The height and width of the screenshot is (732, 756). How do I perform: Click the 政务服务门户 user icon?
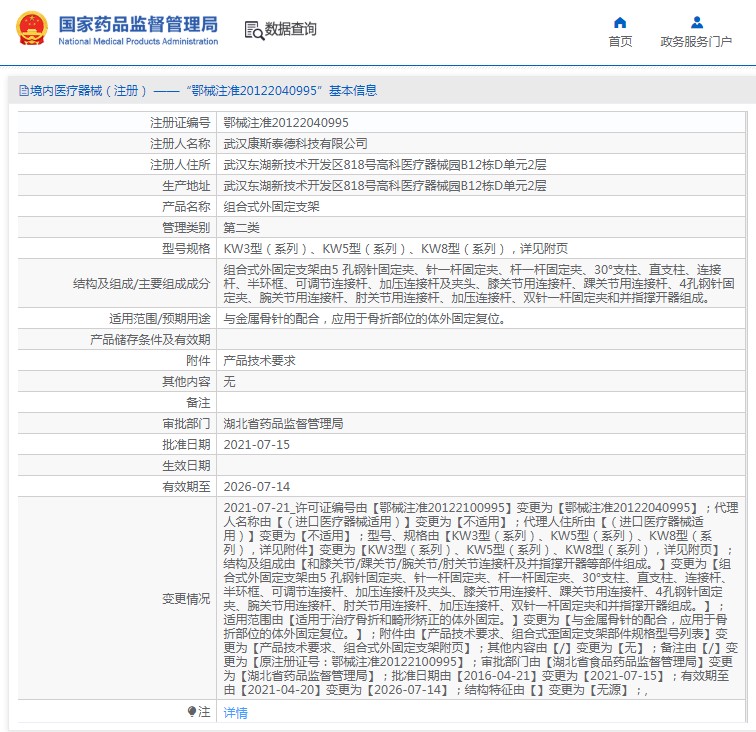(697, 23)
